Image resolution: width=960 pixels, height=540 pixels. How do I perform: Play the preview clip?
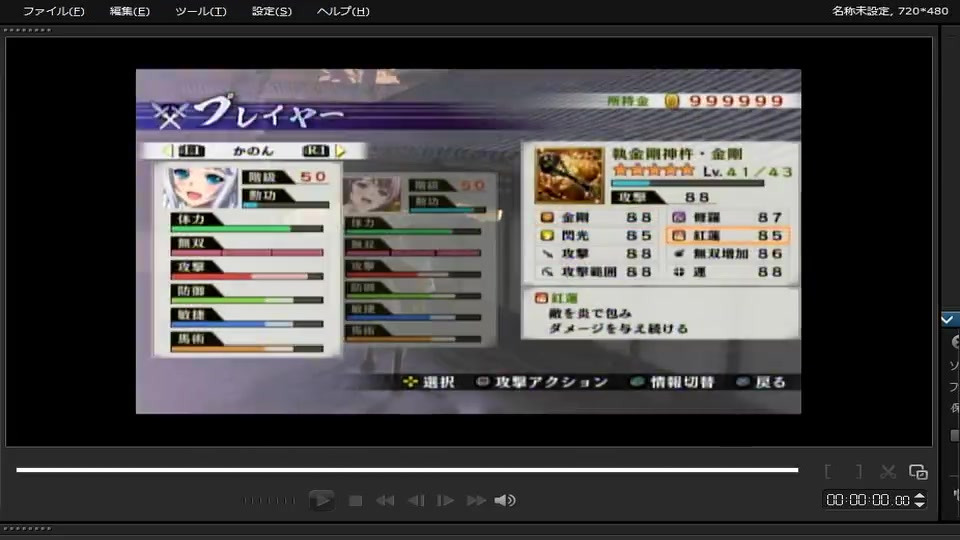point(321,500)
